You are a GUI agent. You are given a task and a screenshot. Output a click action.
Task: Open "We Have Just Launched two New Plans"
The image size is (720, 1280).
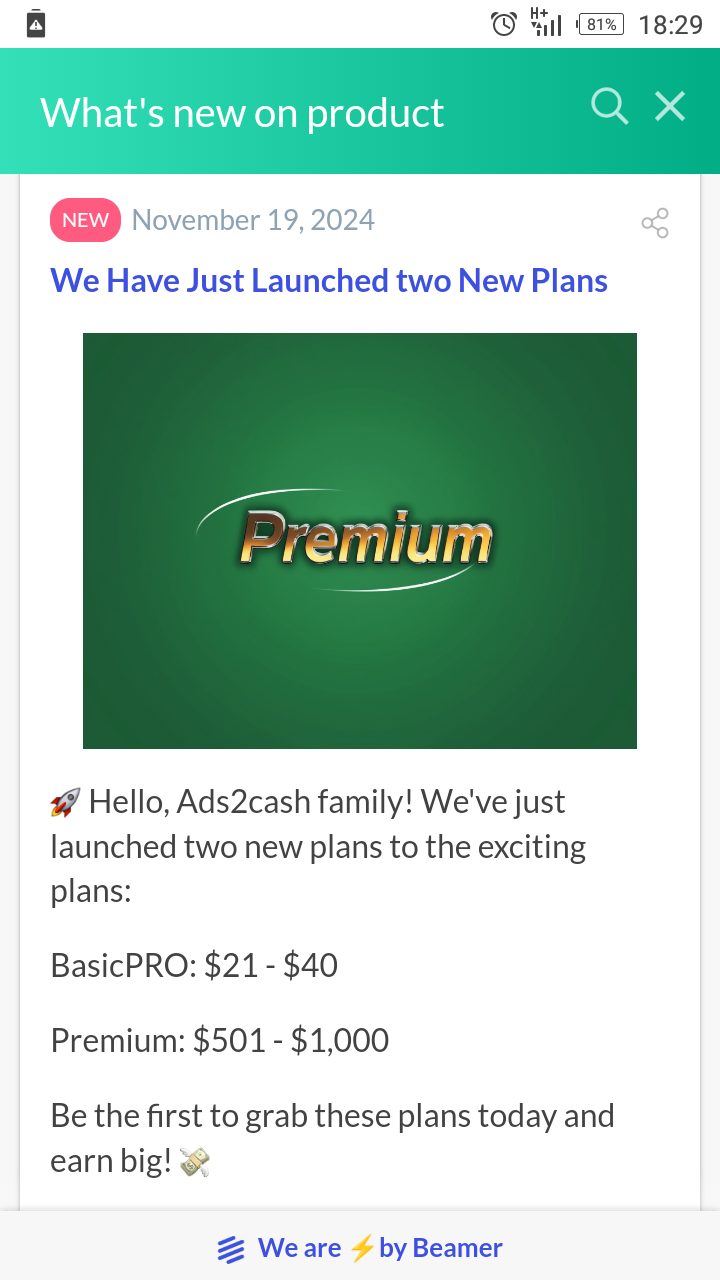(329, 280)
